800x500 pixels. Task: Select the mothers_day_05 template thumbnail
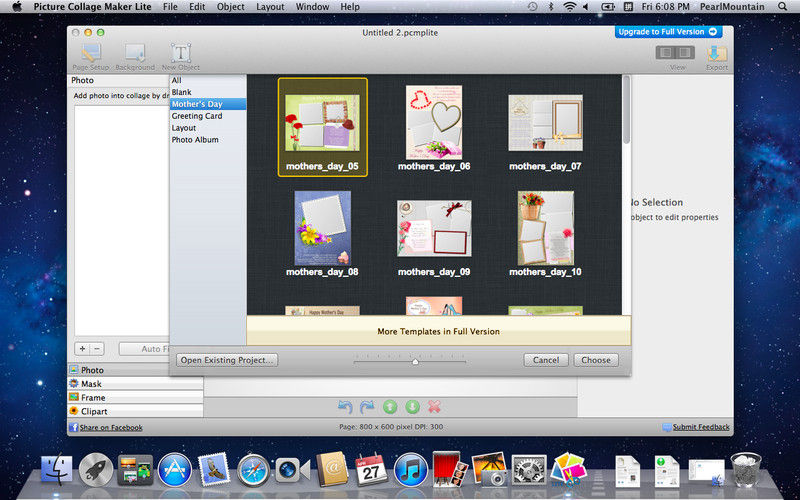coord(322,123)
